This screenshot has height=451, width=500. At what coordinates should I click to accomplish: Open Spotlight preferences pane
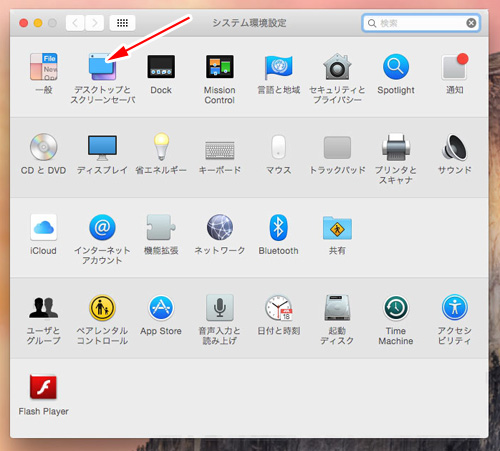pos(396,67)
